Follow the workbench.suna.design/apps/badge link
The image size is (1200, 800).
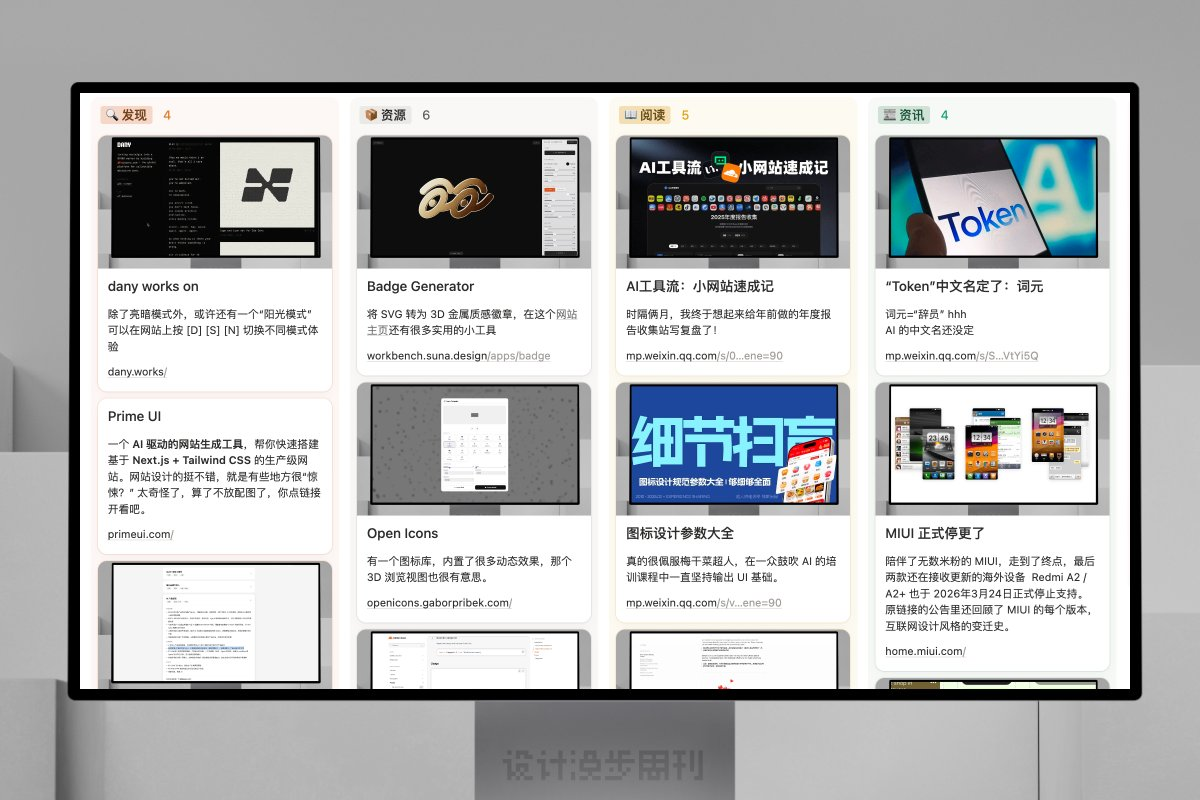point(458,356)
